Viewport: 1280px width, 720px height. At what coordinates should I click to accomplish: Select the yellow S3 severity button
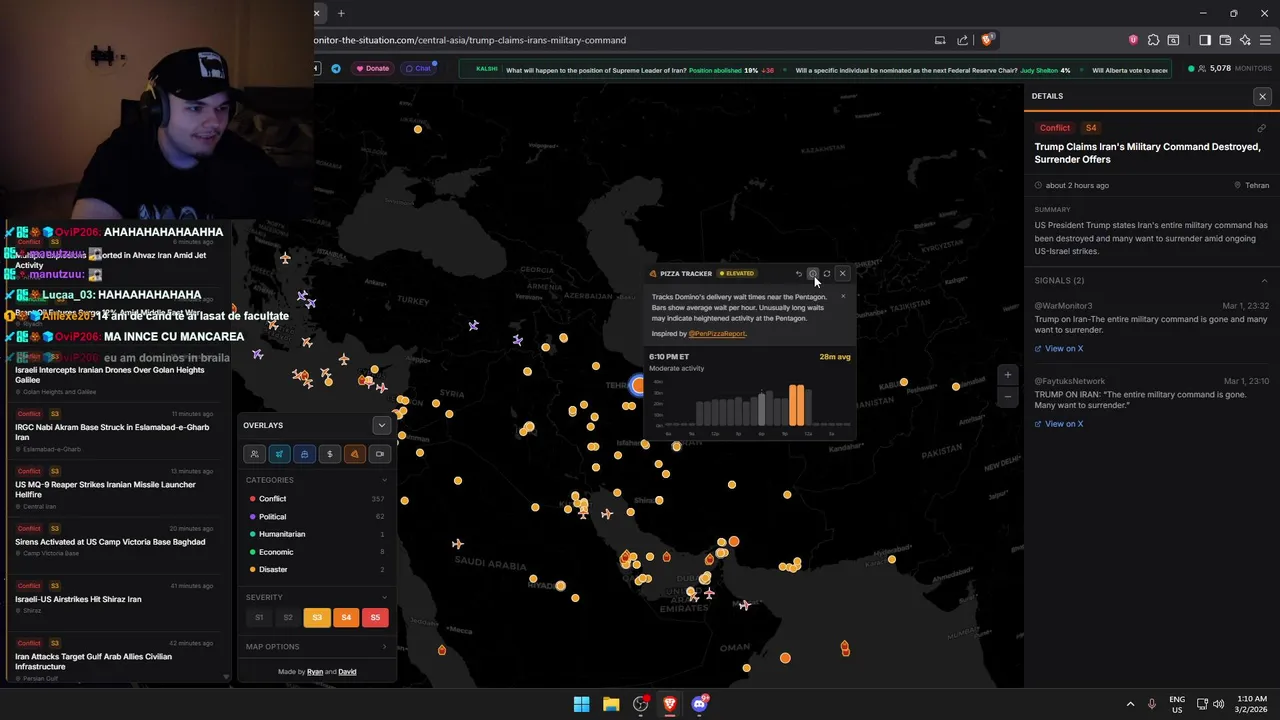(317, 617)
